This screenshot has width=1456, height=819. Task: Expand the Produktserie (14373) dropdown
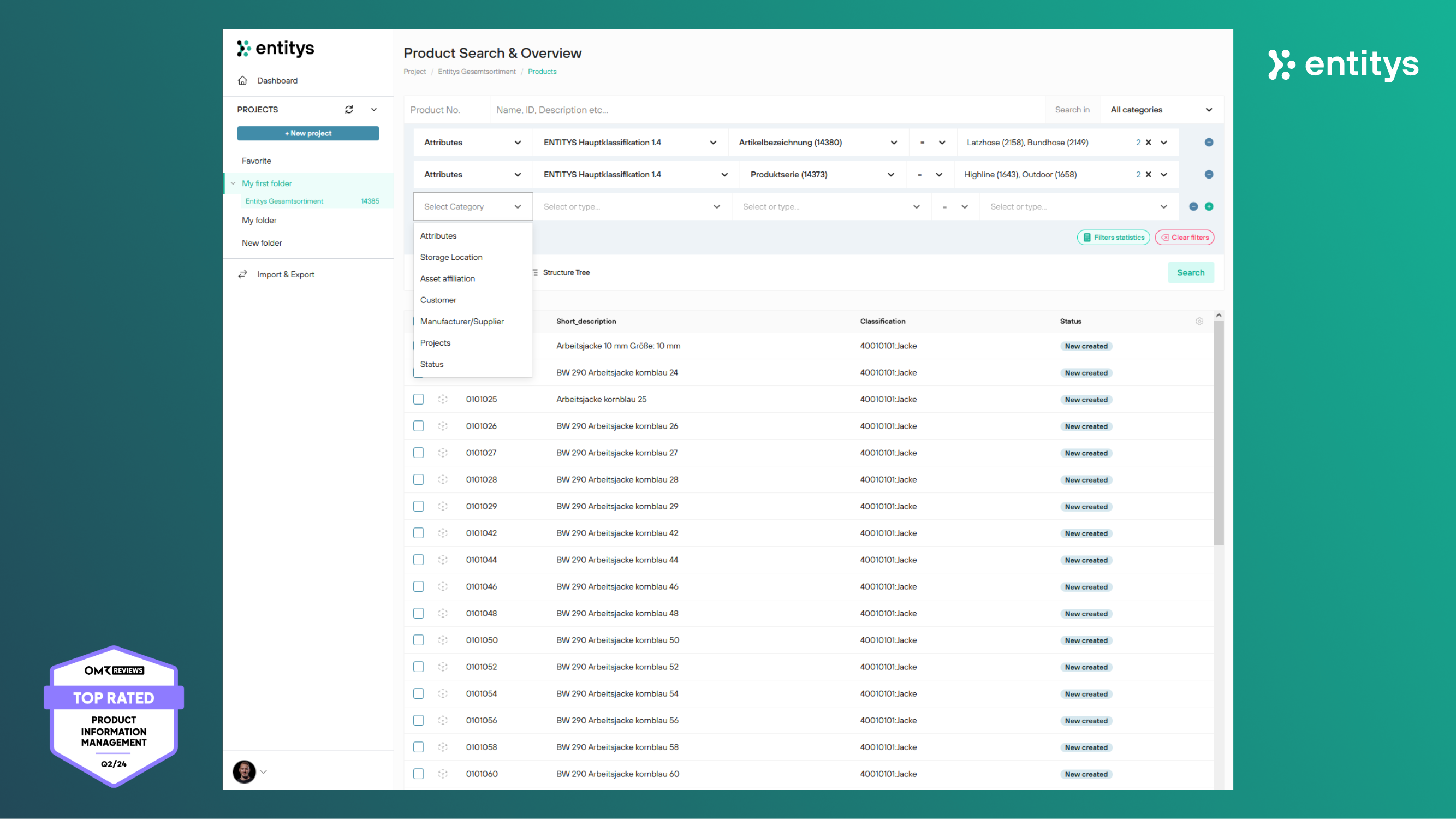click(891, 175)
